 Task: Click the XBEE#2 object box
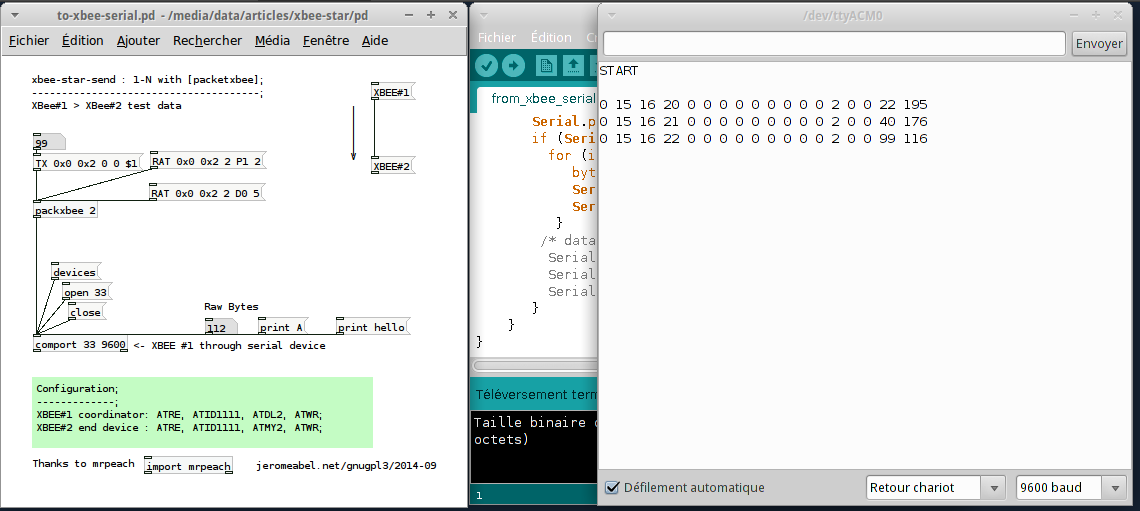coord(393,166)
